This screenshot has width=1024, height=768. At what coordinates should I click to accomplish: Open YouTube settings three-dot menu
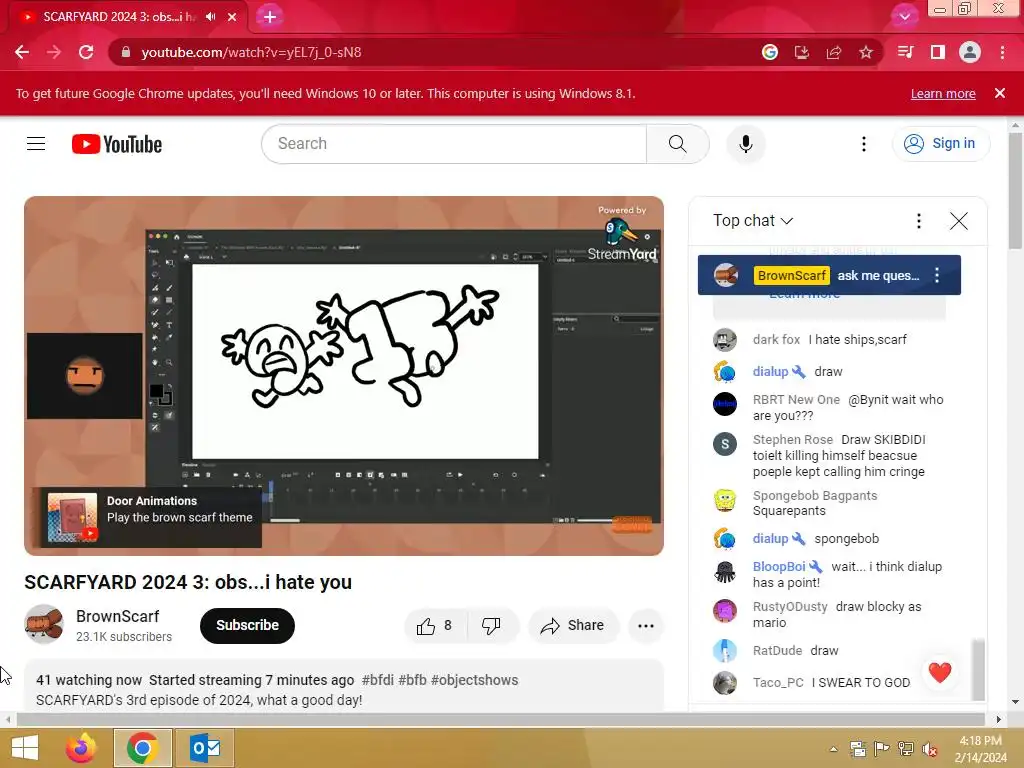(x=864, y=144)
